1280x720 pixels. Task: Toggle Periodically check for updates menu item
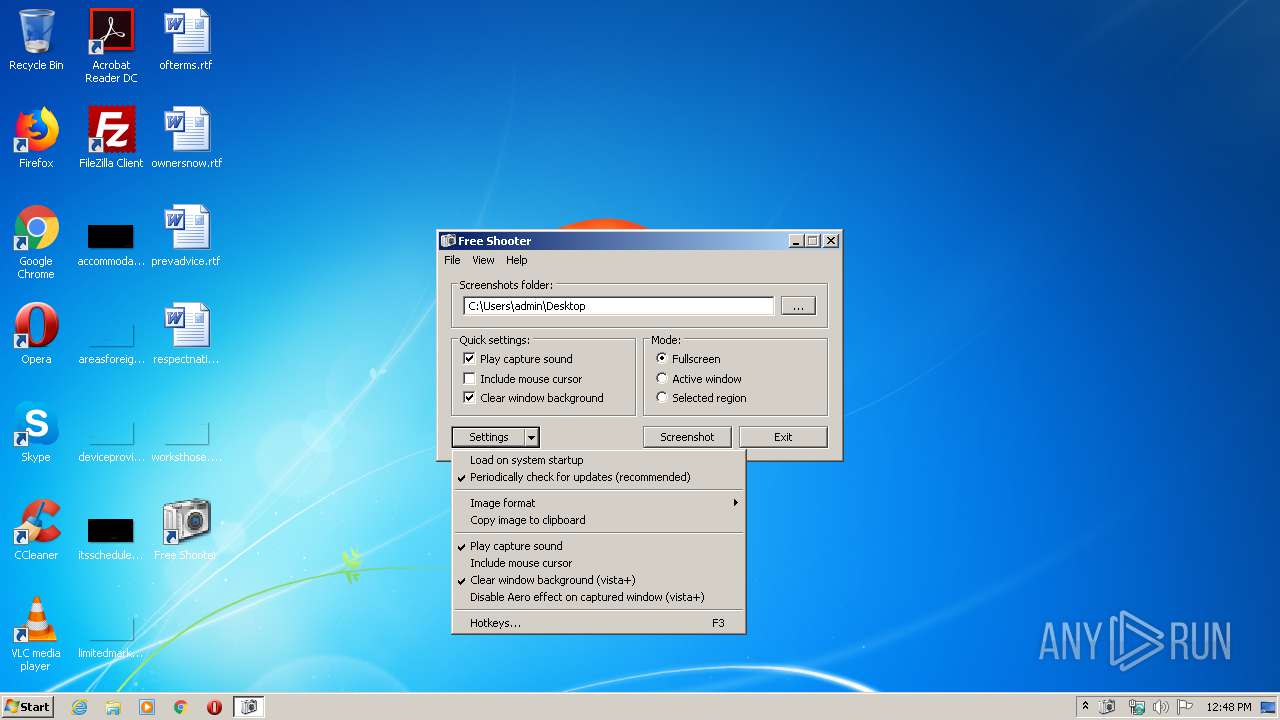click(599, 477)
